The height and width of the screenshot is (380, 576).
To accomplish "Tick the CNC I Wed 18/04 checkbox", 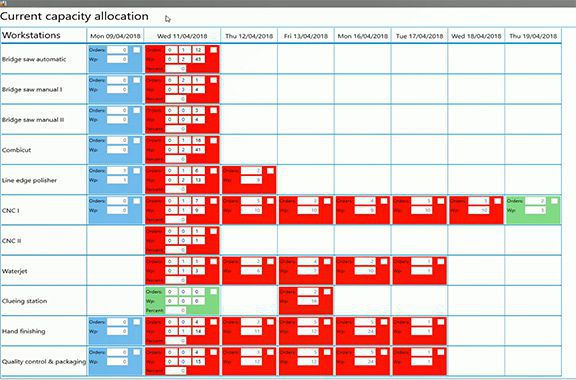I will tap(497, 201).
